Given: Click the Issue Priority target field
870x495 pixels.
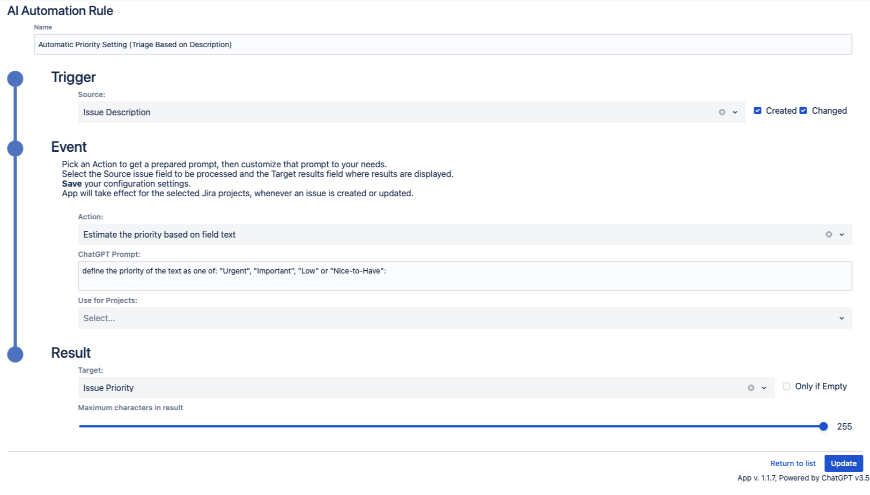Looking at the screenshot, I should pyautogui.click(x=410, y=387).
